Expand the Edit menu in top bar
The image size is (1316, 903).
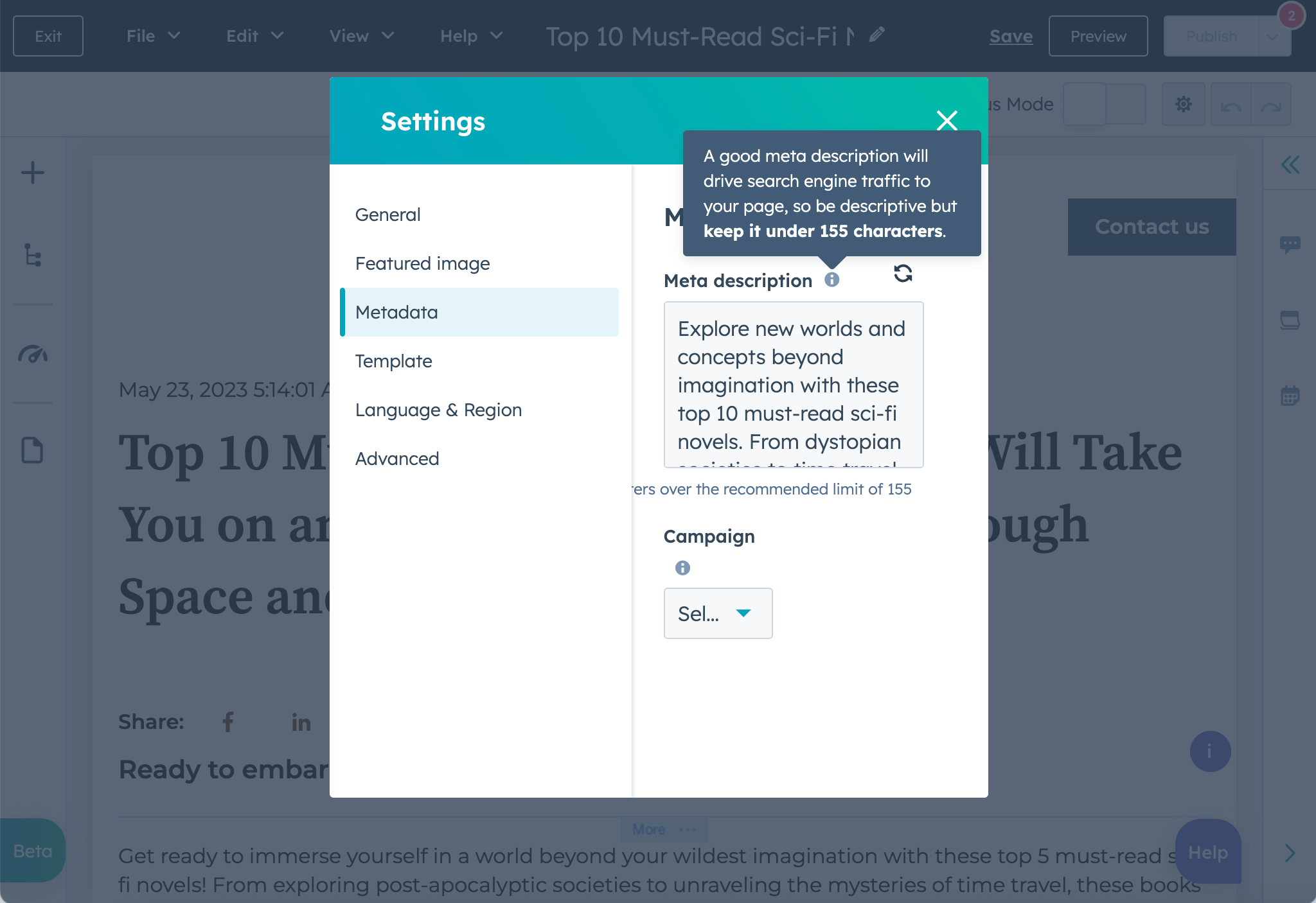(252, 35)
